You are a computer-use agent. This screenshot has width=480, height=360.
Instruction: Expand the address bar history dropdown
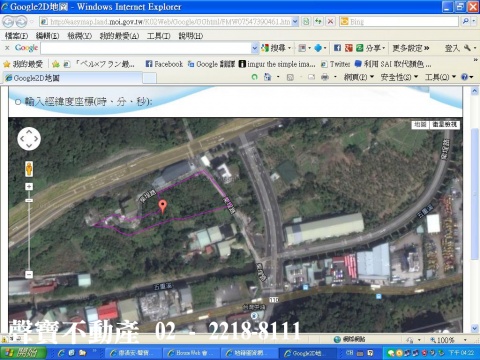295,22
